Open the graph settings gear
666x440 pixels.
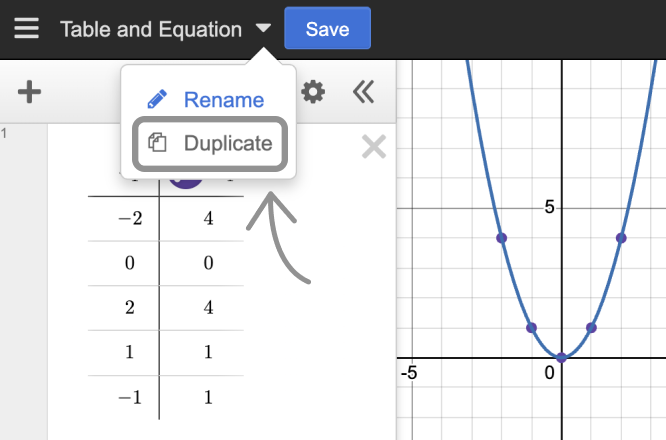click(x=313, y=93)
